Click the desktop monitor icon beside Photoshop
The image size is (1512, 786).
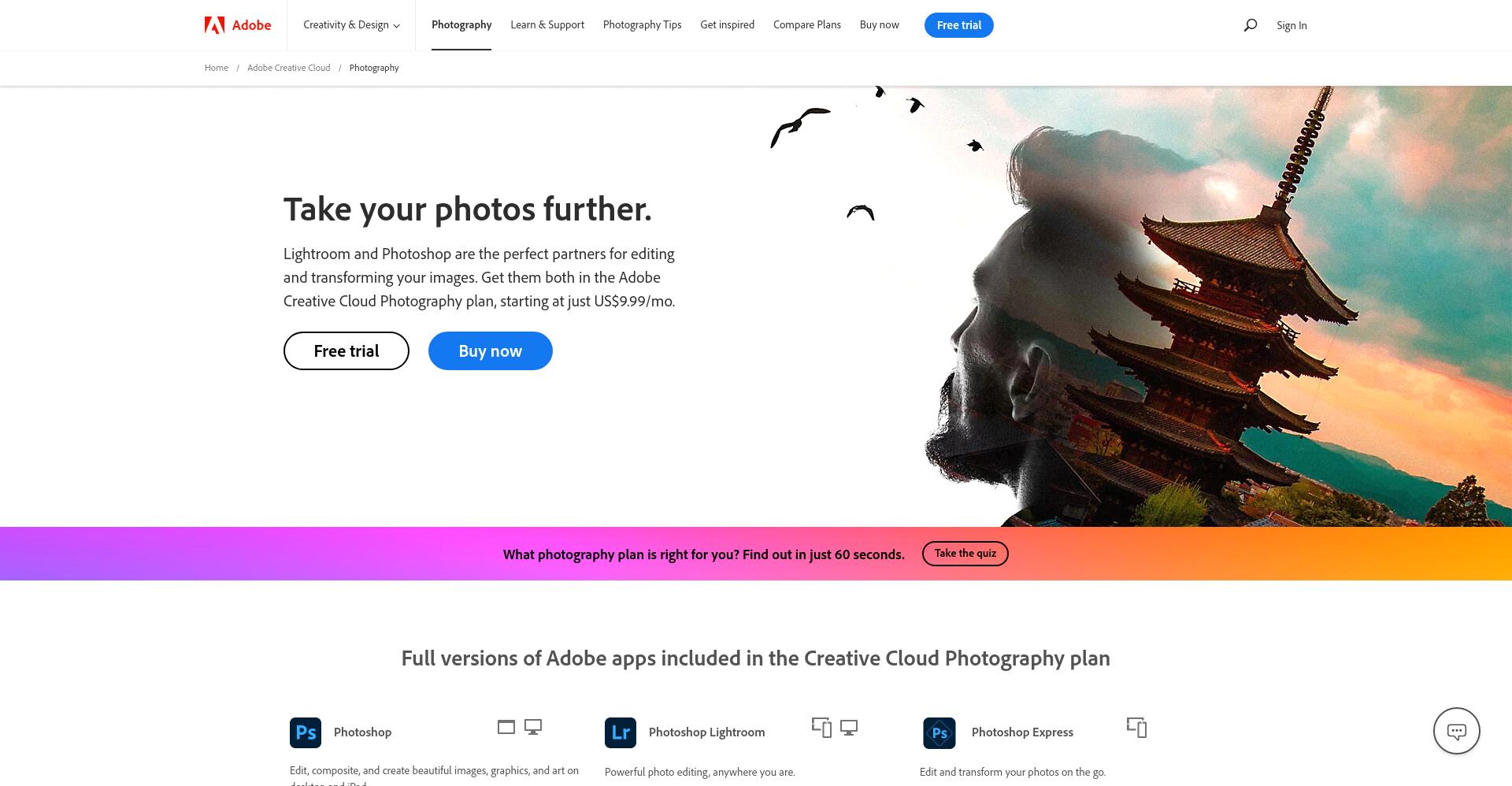click(x=533, y=727)
